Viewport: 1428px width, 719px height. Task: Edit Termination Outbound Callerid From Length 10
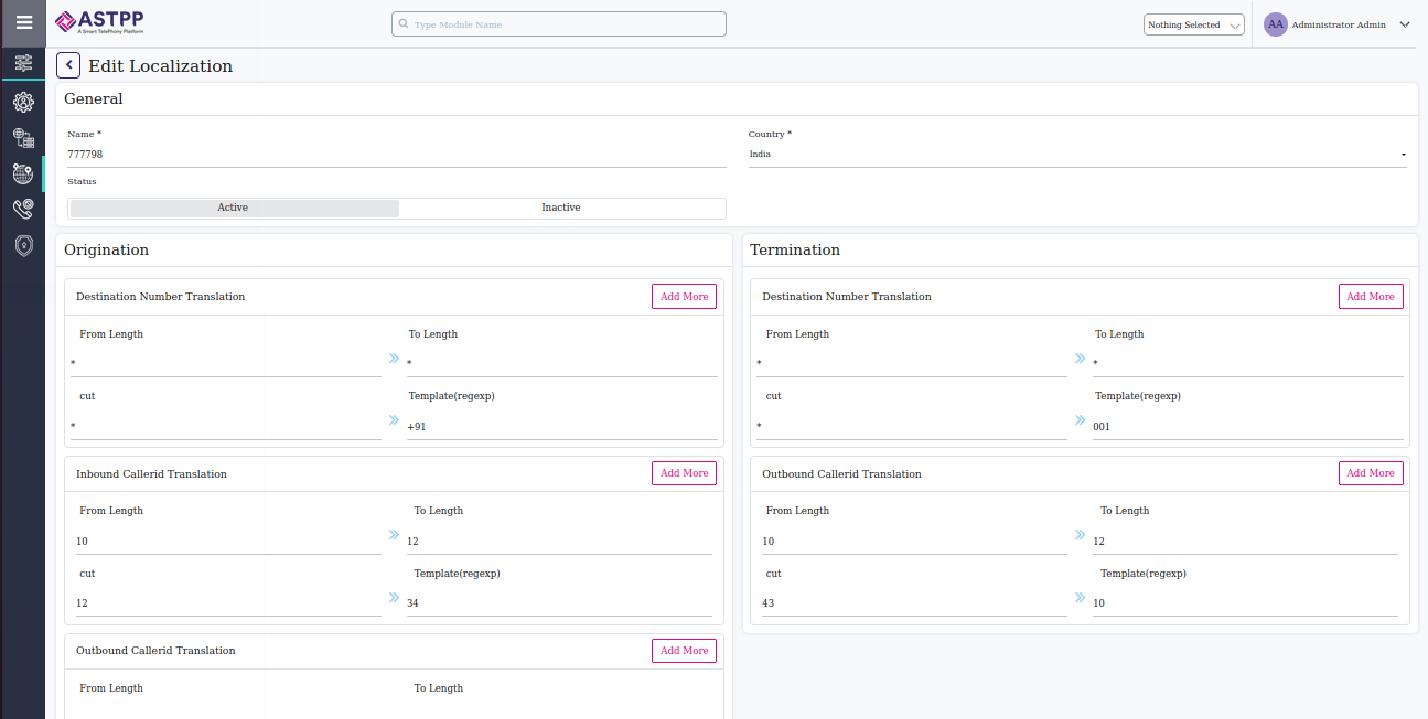click(914, 541)
